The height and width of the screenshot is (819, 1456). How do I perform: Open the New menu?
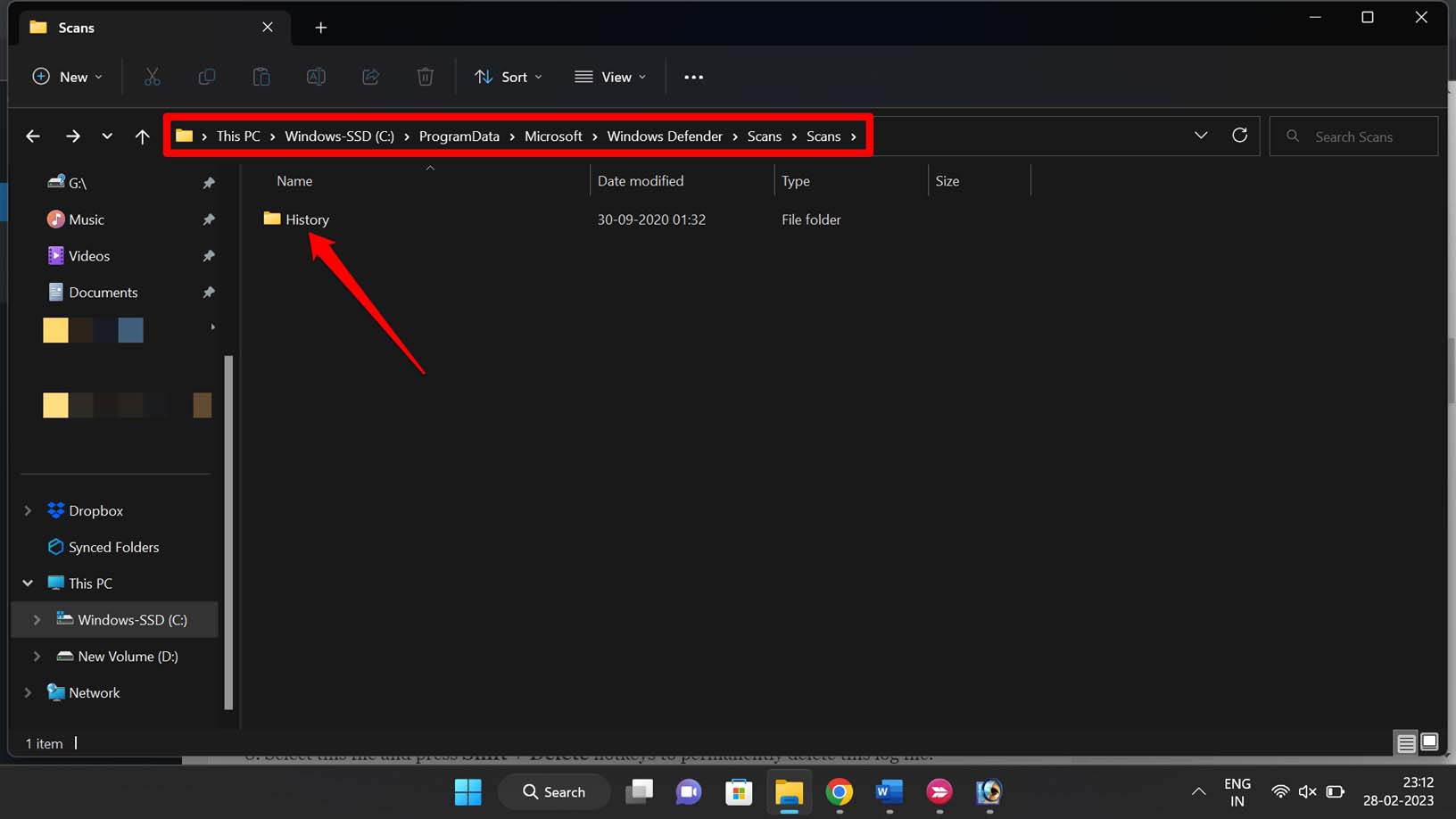point(66,77)
